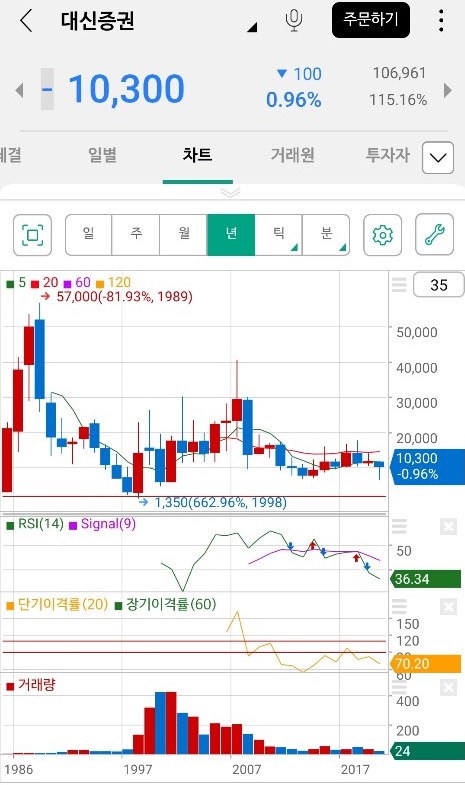Open the 투자자 tab
The image size is (465, 785).
[x=387, y=155]
